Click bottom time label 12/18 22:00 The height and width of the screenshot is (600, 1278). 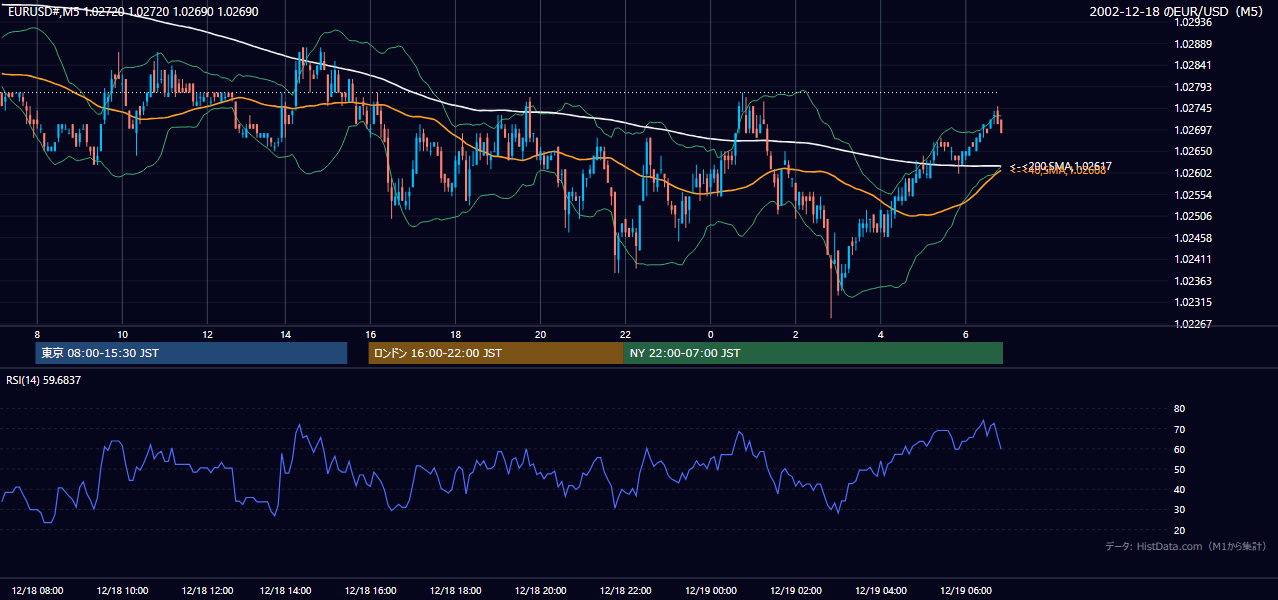pyautogui.click(x=625, y=590)
